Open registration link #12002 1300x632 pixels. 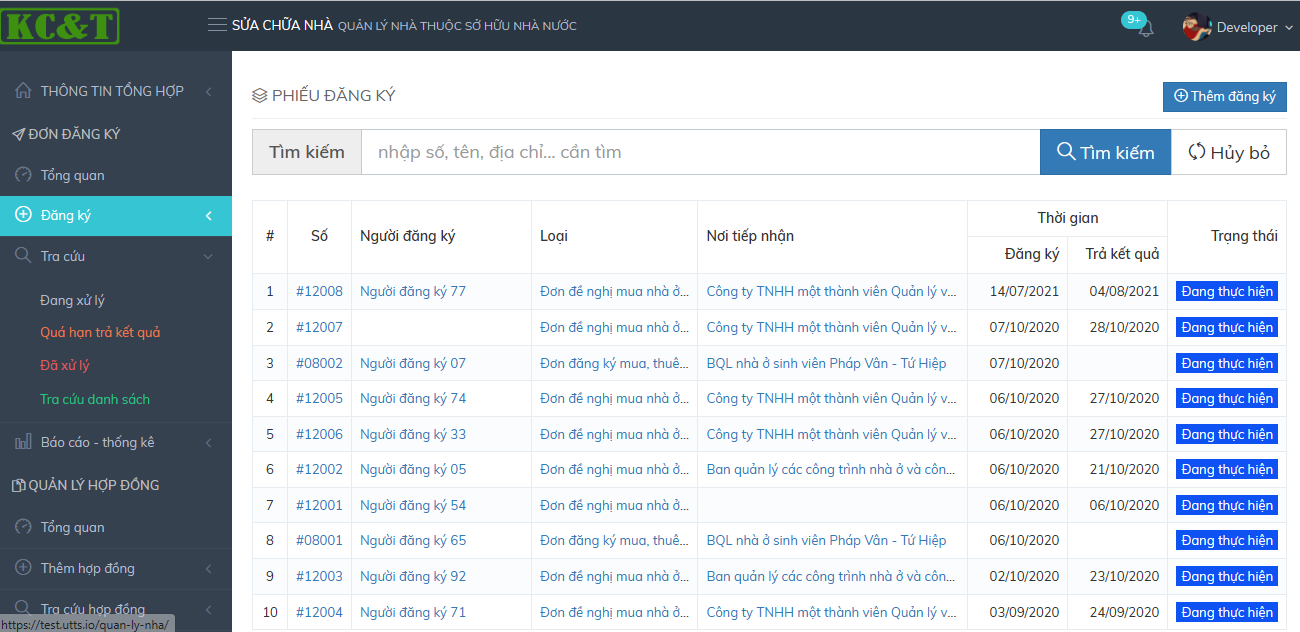[319, 469]
